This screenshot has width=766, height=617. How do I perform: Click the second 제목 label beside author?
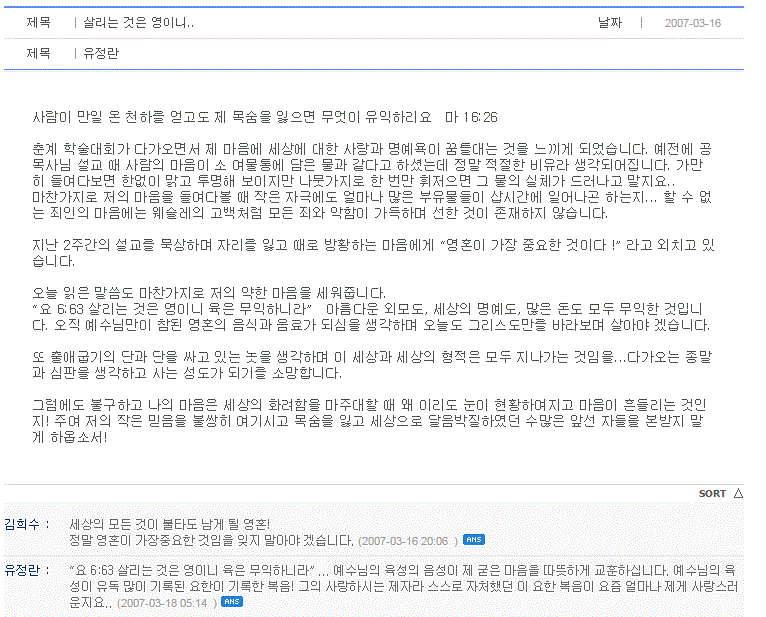coord(39,53)
